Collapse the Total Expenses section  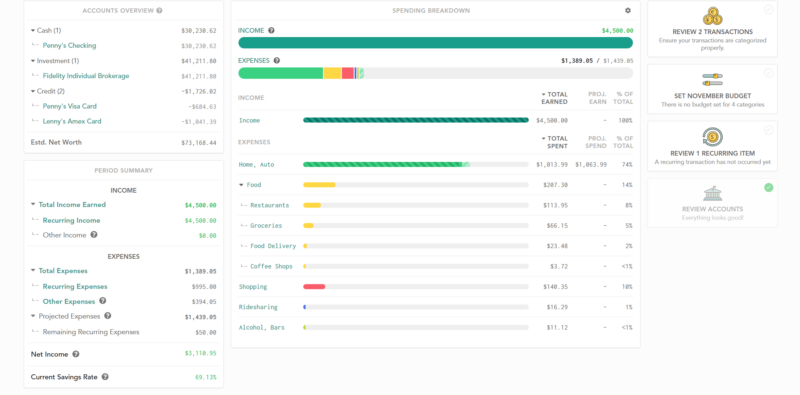(33, 270)
